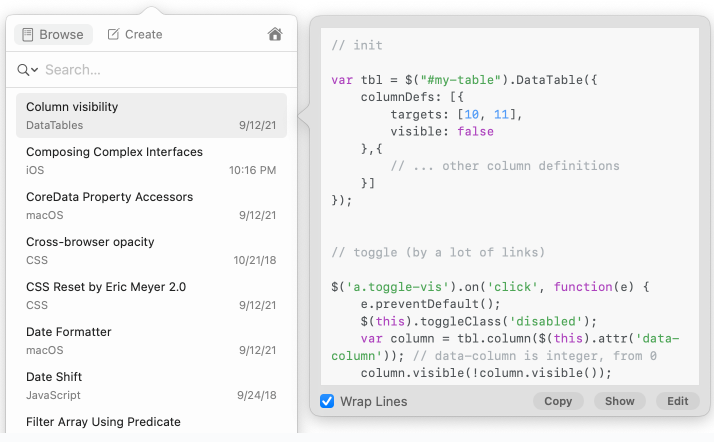Open the Date Formatter snippet

pos(151,340)
